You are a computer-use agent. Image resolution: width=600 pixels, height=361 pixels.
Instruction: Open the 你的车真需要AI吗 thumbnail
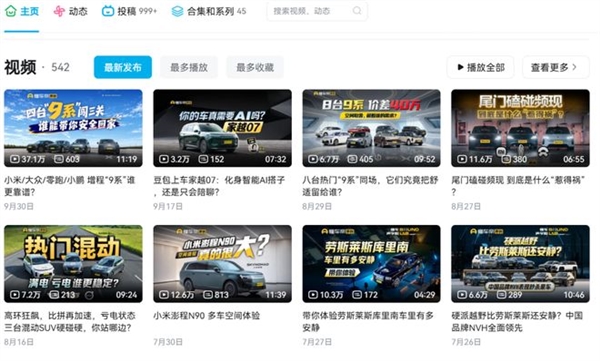[222, 128]
